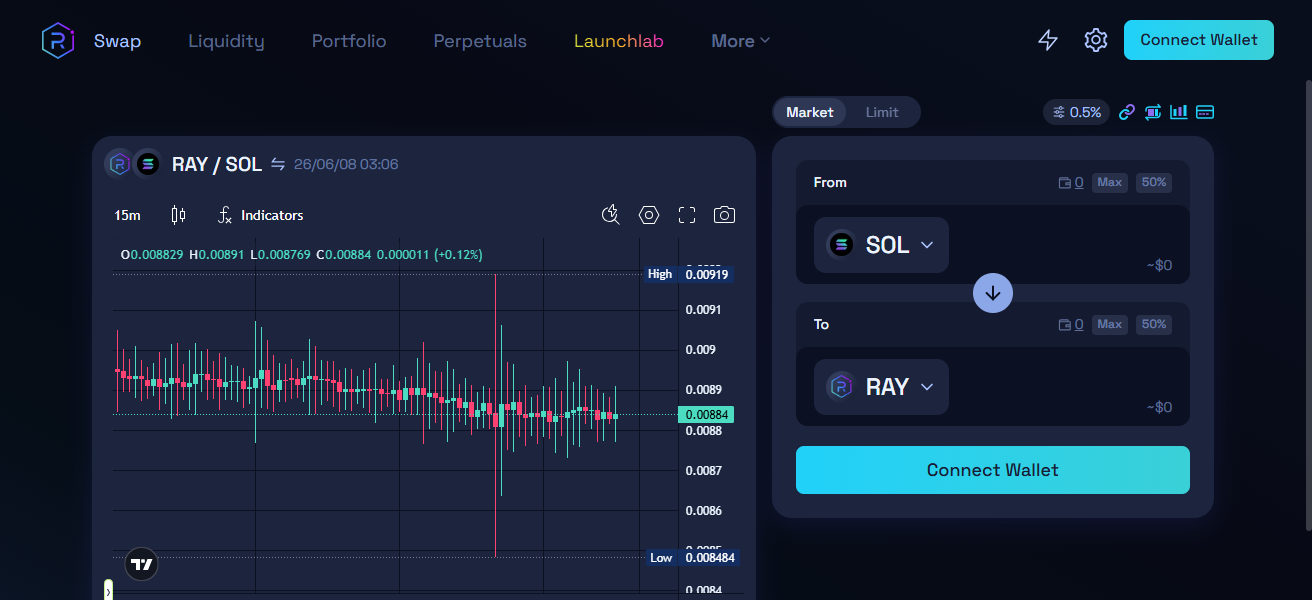1312x600 pixels.
Task: Click the (+0.12%) change value in the legend
Action: coord(458,255)
